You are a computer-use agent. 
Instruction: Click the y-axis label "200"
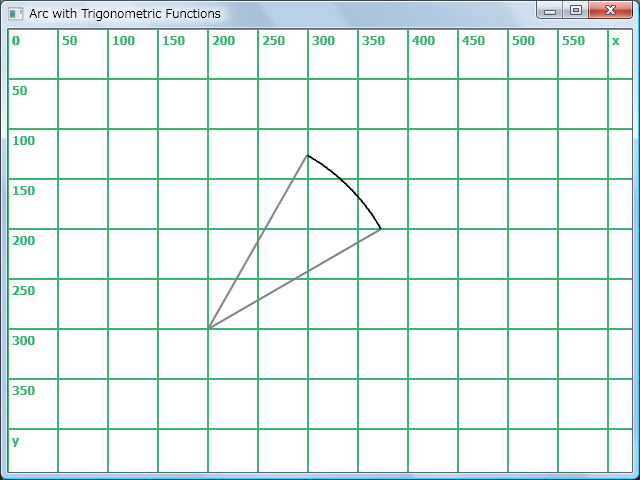24,241
